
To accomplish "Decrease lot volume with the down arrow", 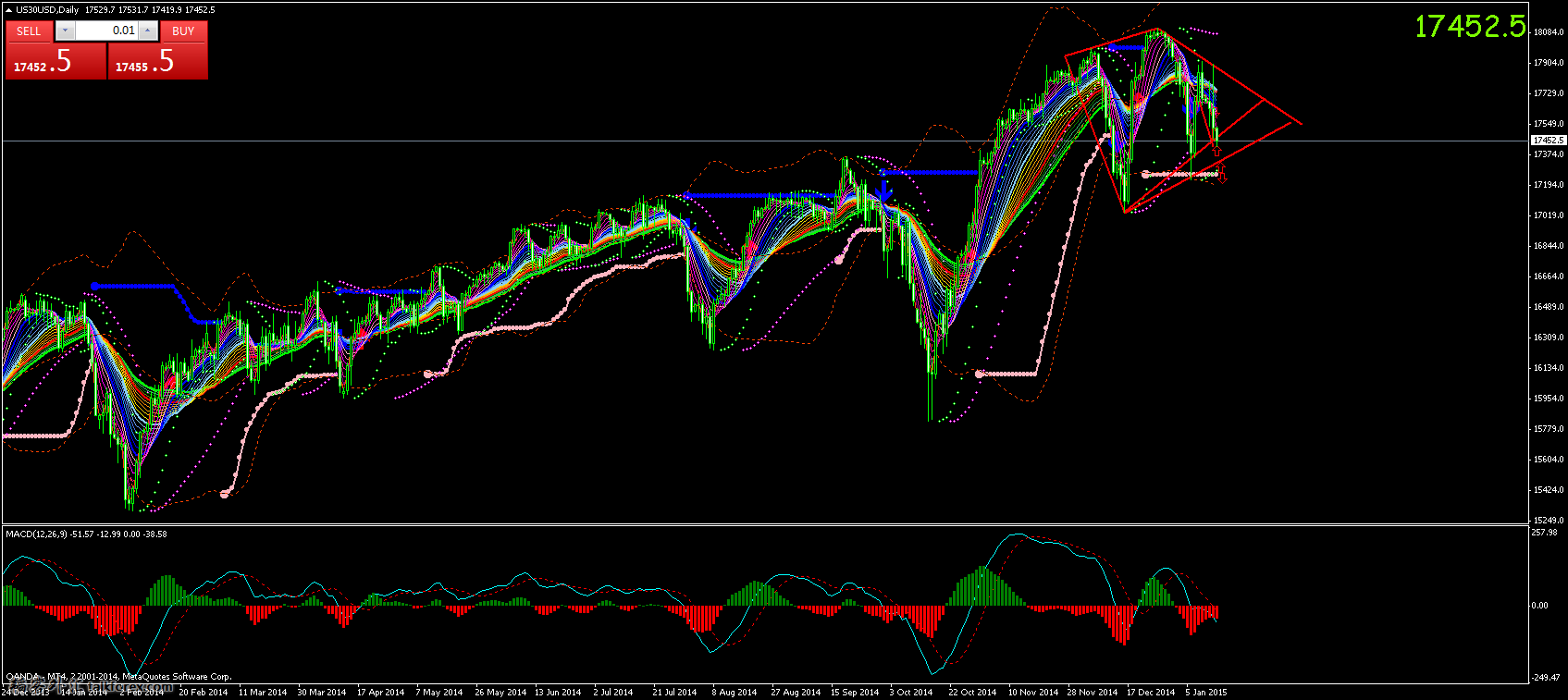I will (64, 31).
